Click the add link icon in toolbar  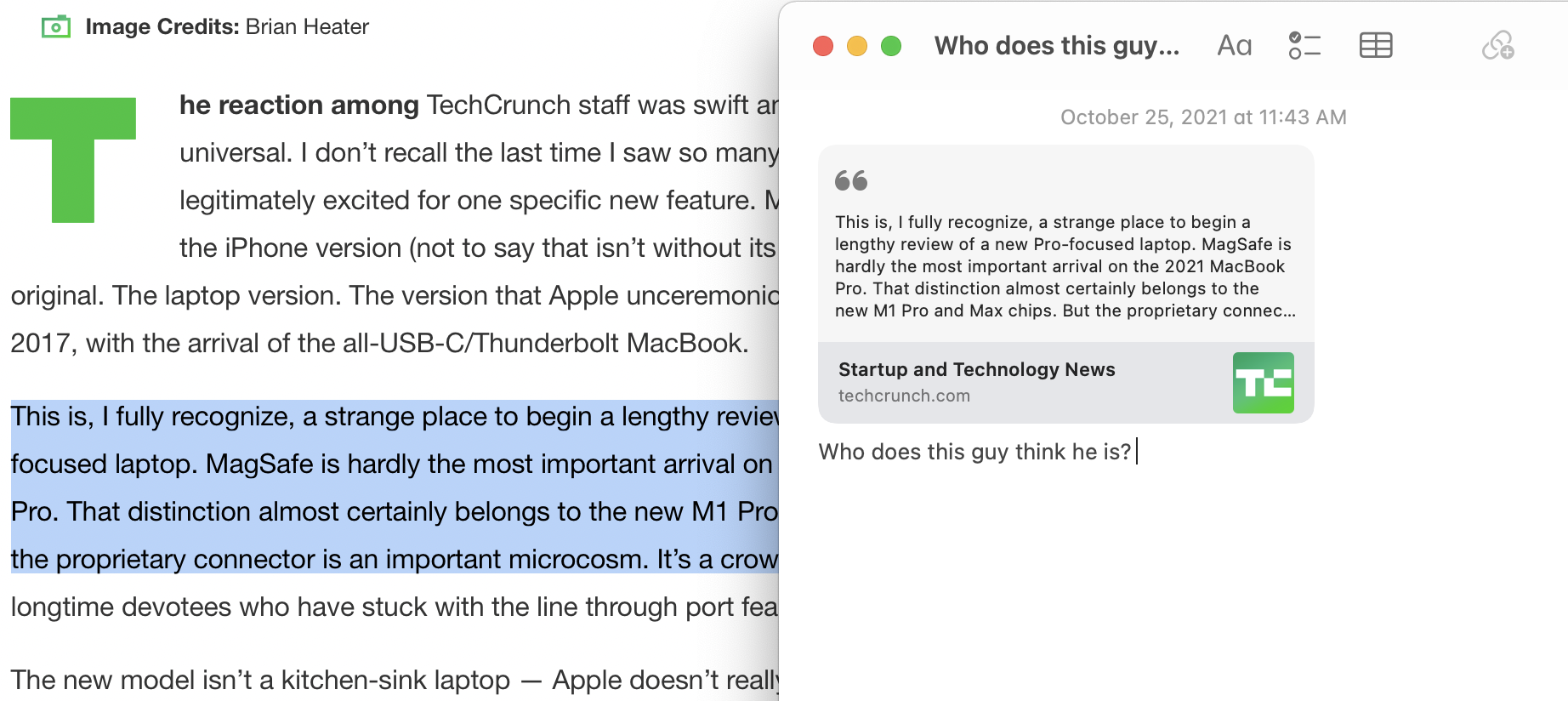[1497, 46]
